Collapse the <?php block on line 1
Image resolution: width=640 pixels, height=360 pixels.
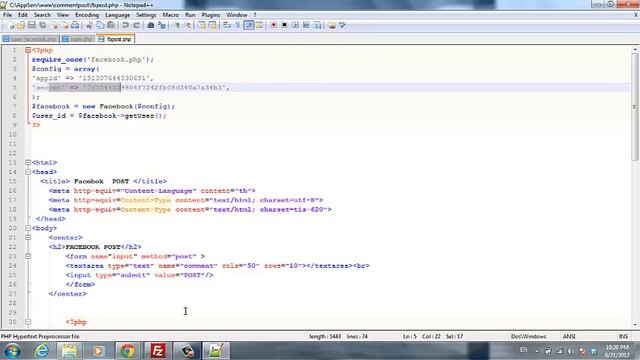coord(28,50)
